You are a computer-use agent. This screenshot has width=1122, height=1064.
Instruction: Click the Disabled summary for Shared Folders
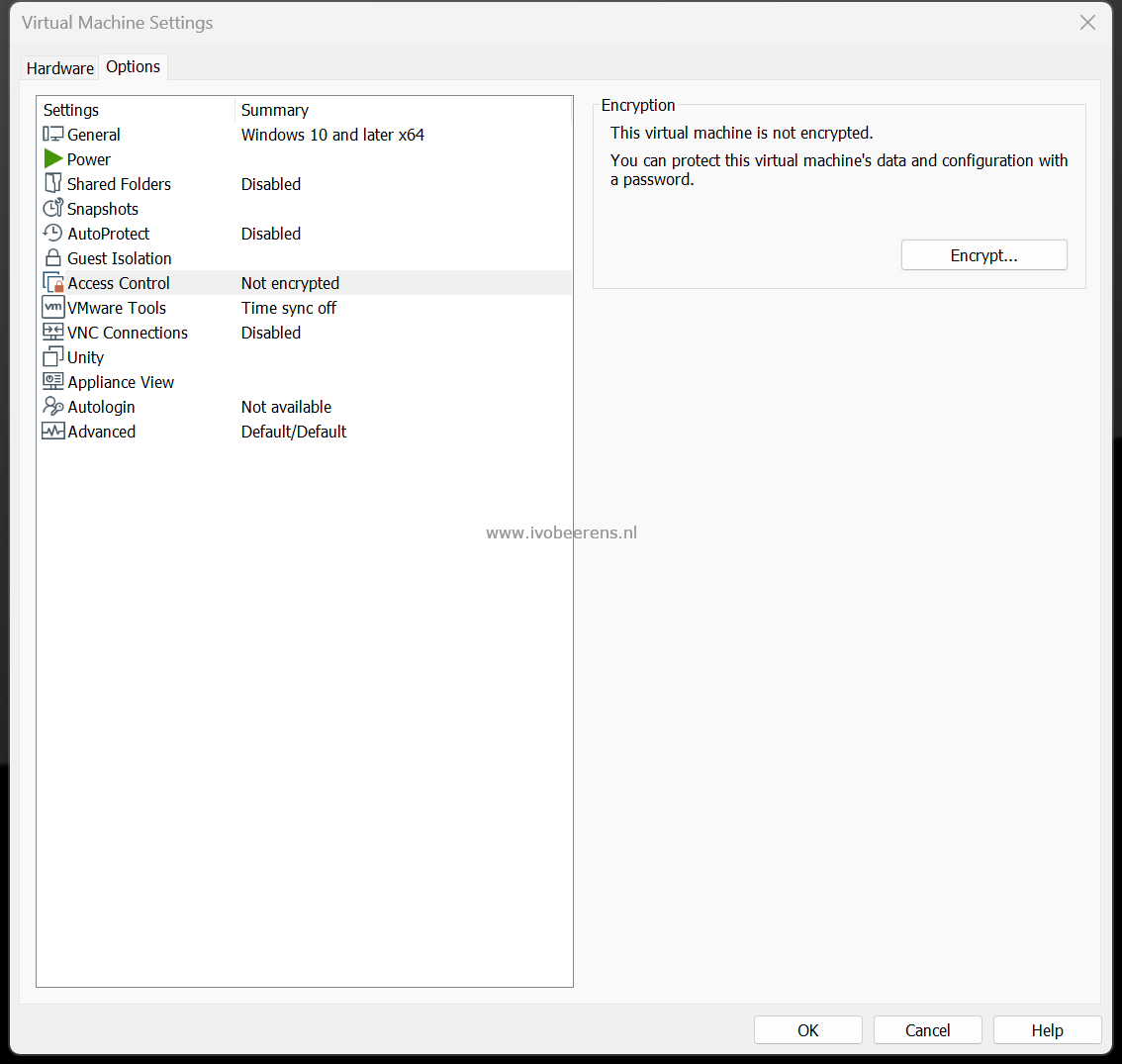270,184
